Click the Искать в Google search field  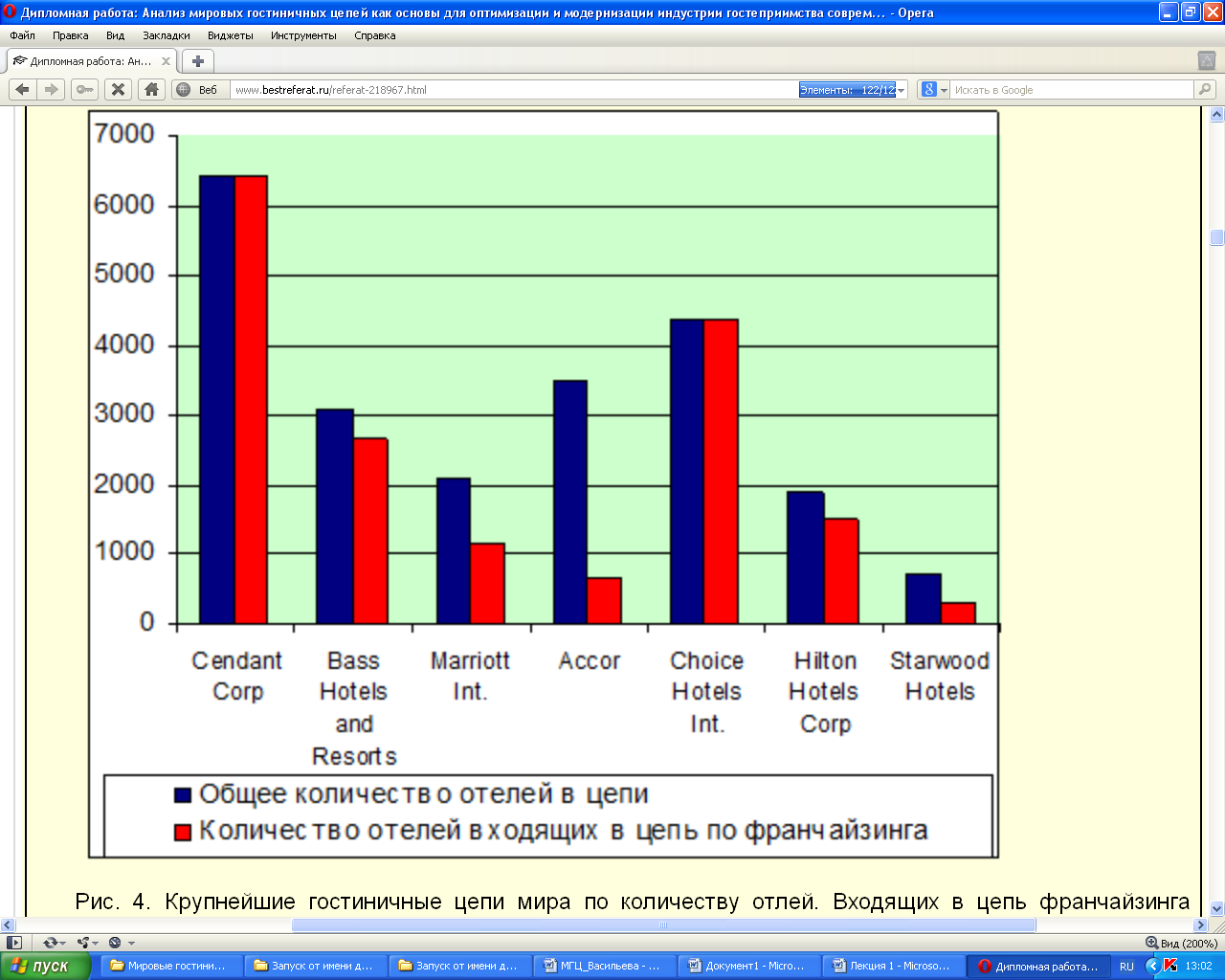1072,90
